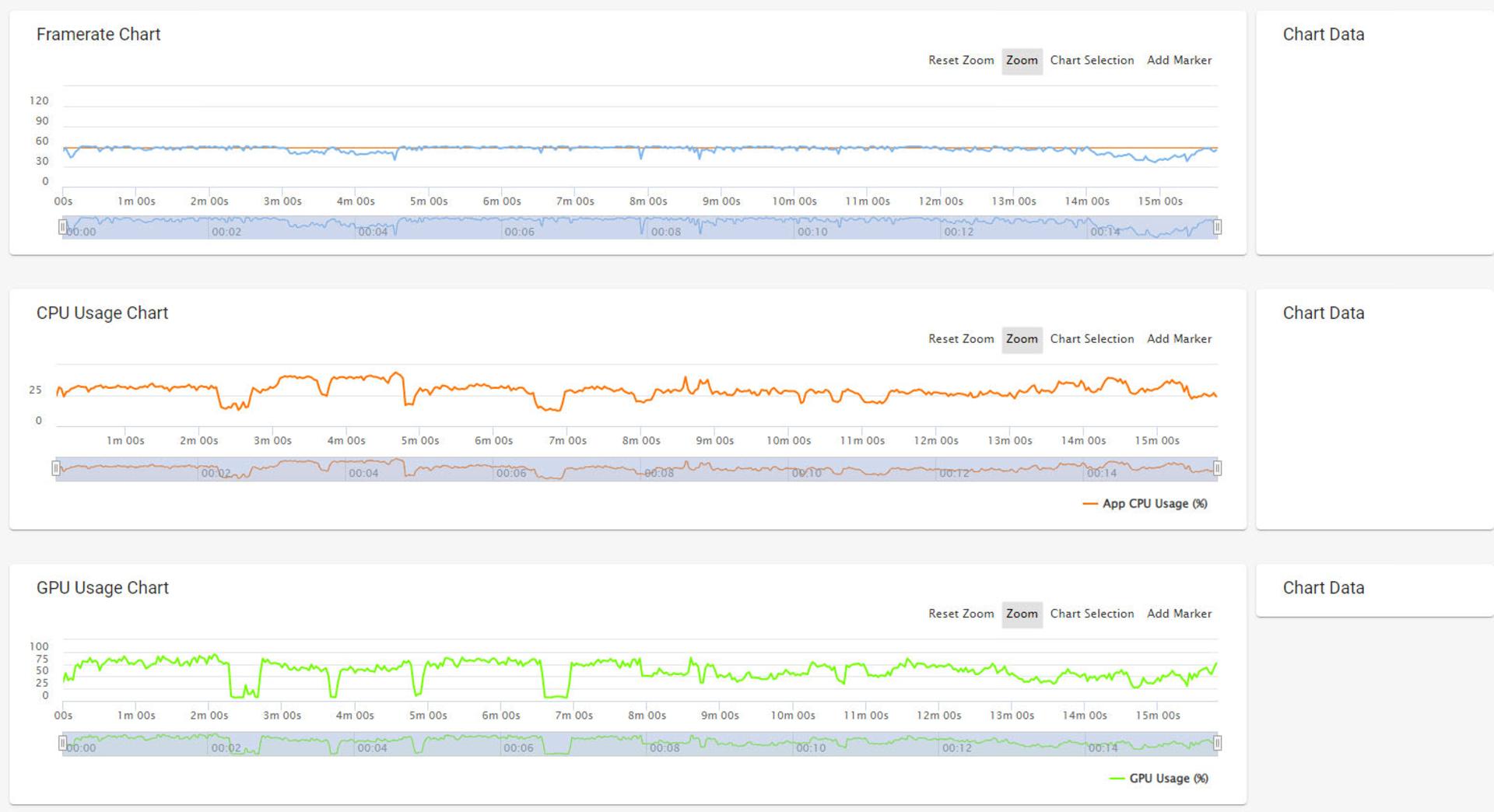
Task: Click the right handle of the CPU range navigator
Action: pos(1218,468)
